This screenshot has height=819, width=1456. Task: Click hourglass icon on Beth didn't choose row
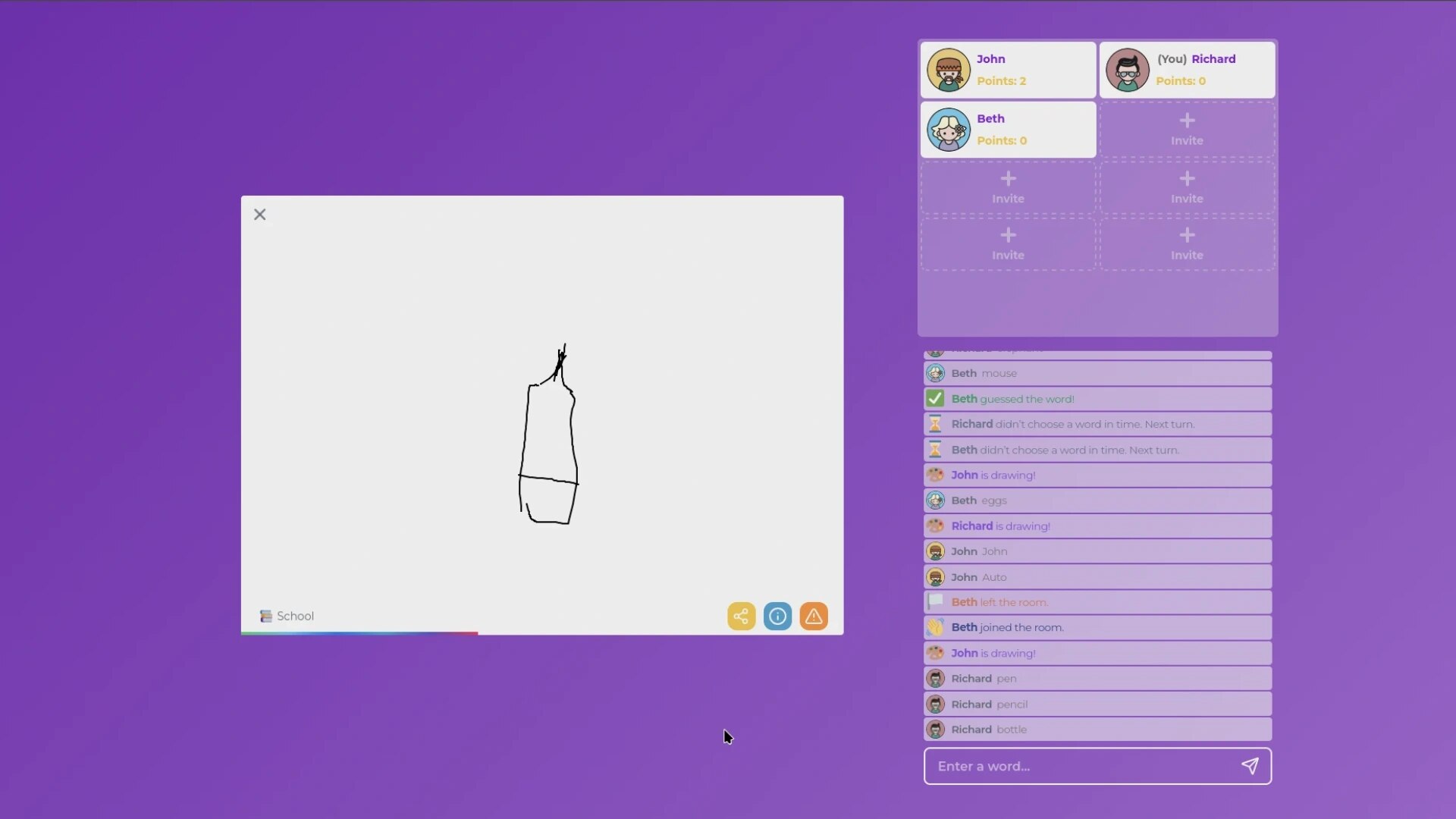(935, 450)
